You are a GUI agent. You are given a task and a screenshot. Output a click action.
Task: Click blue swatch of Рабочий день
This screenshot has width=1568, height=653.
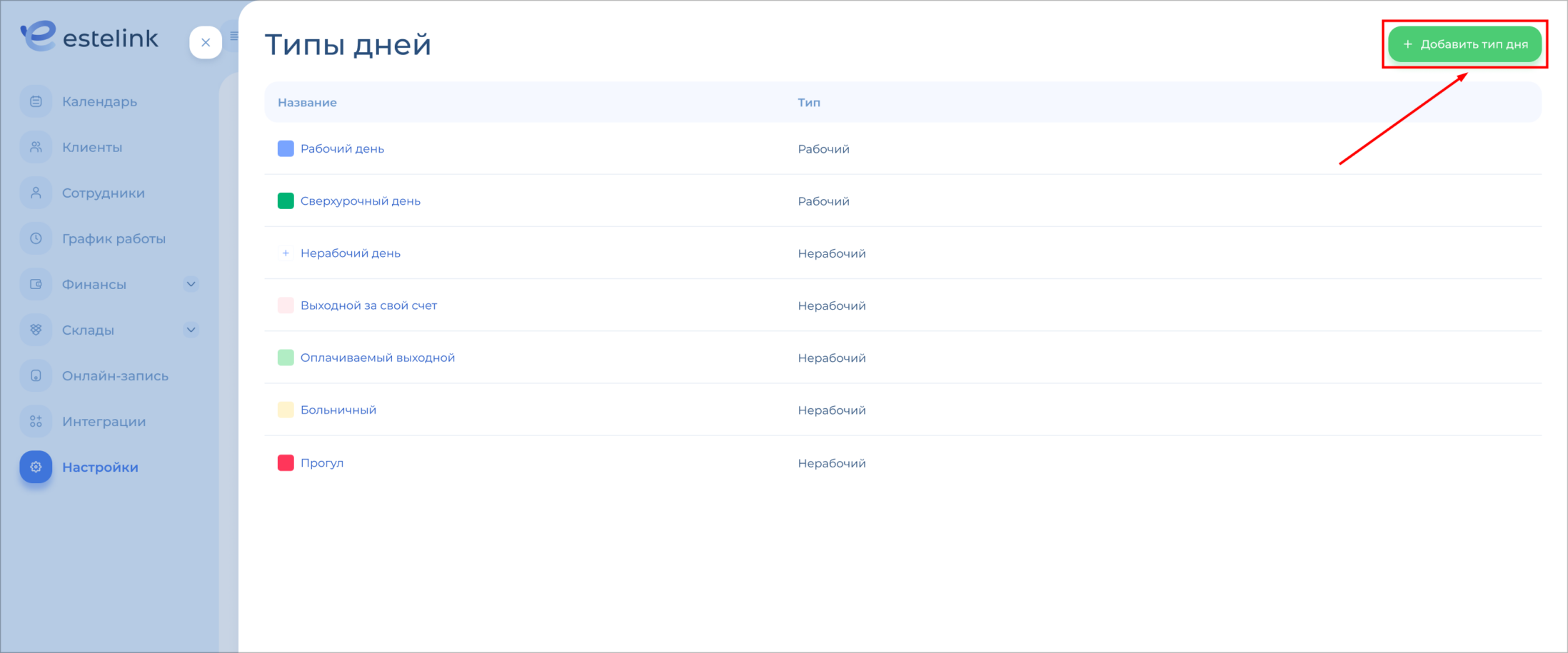(x=286, y=148)
